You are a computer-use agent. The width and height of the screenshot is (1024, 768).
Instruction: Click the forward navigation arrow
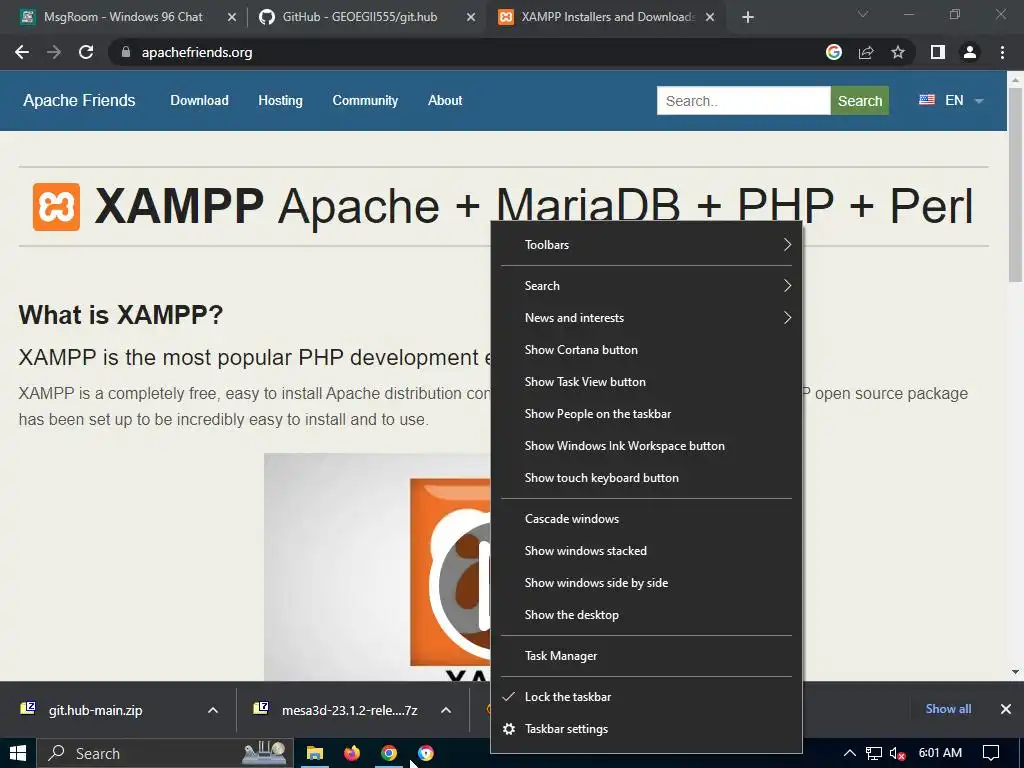pyautogui.click(x=54, y=52)
